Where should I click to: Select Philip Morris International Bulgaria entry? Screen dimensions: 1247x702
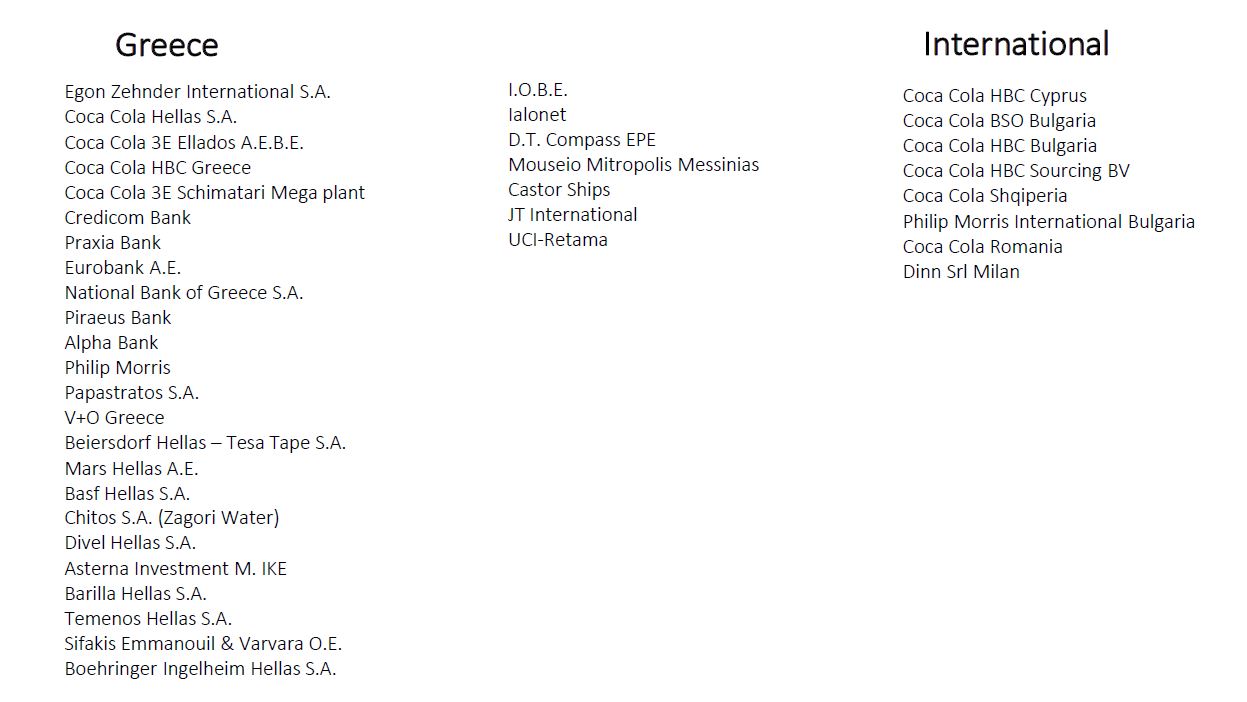(x=1048, y=222)
